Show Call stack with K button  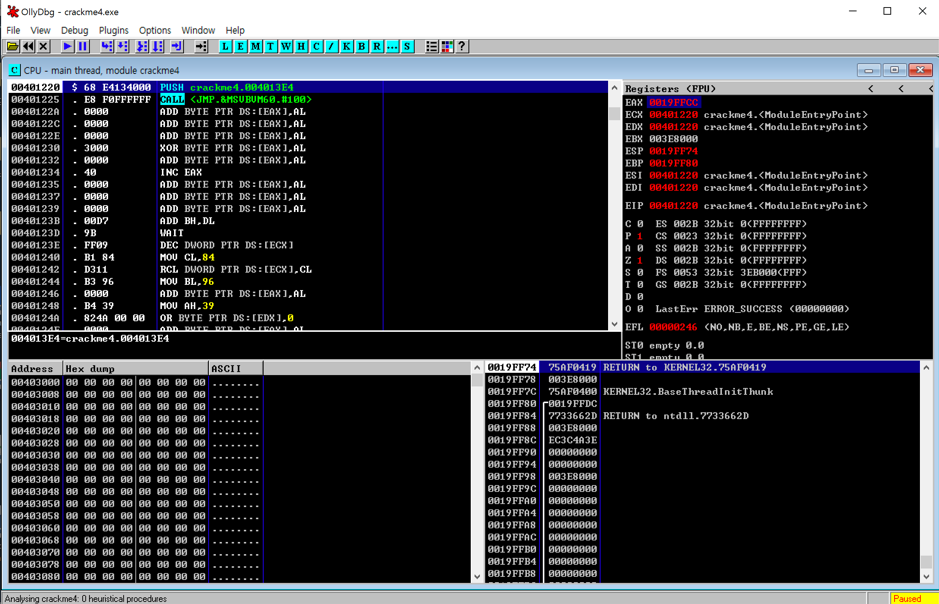[347, 46]
